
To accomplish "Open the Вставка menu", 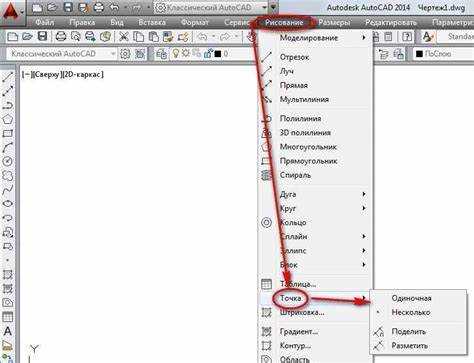I will point(152,23).
